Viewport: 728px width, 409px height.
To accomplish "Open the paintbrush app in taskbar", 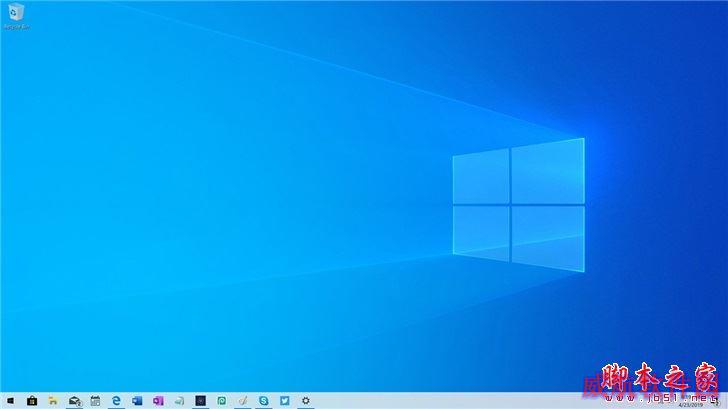I will [243, 401].
